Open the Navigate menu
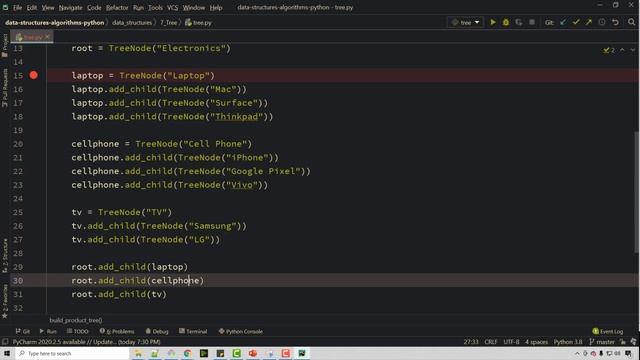 70,7
